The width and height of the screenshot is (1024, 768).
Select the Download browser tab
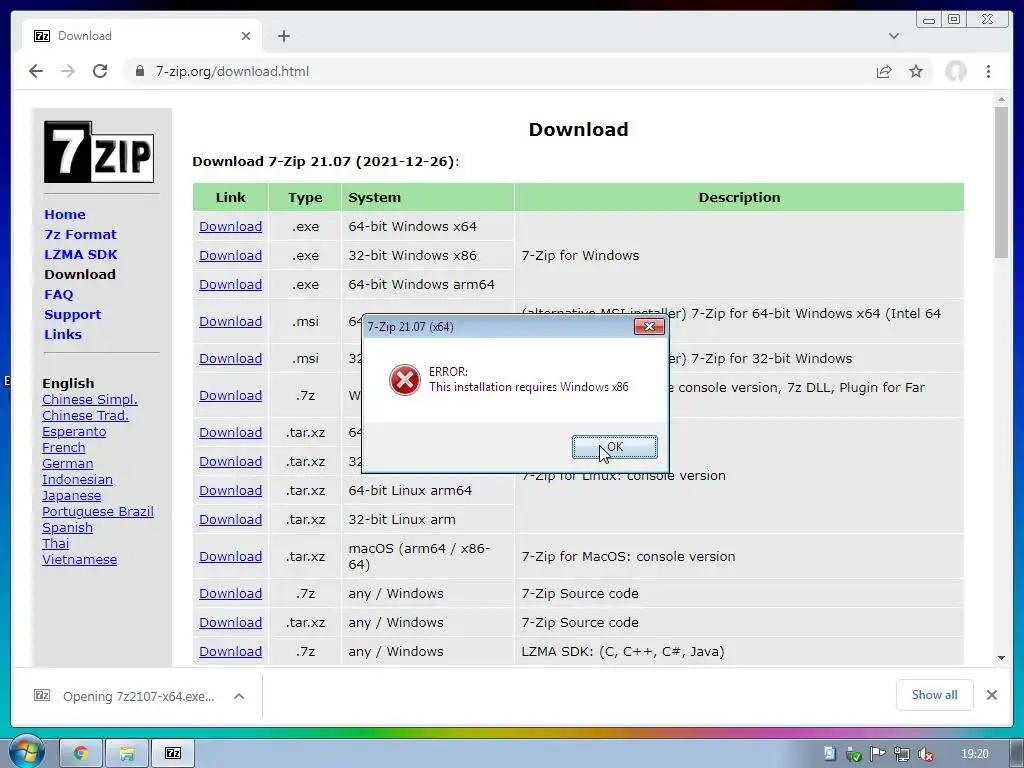tap(142, 36)
